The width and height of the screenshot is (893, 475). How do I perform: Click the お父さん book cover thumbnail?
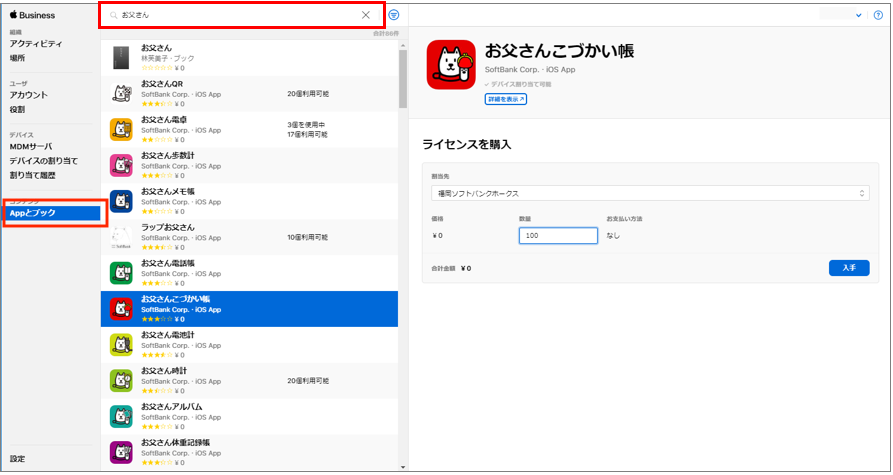tap(121, 58)
